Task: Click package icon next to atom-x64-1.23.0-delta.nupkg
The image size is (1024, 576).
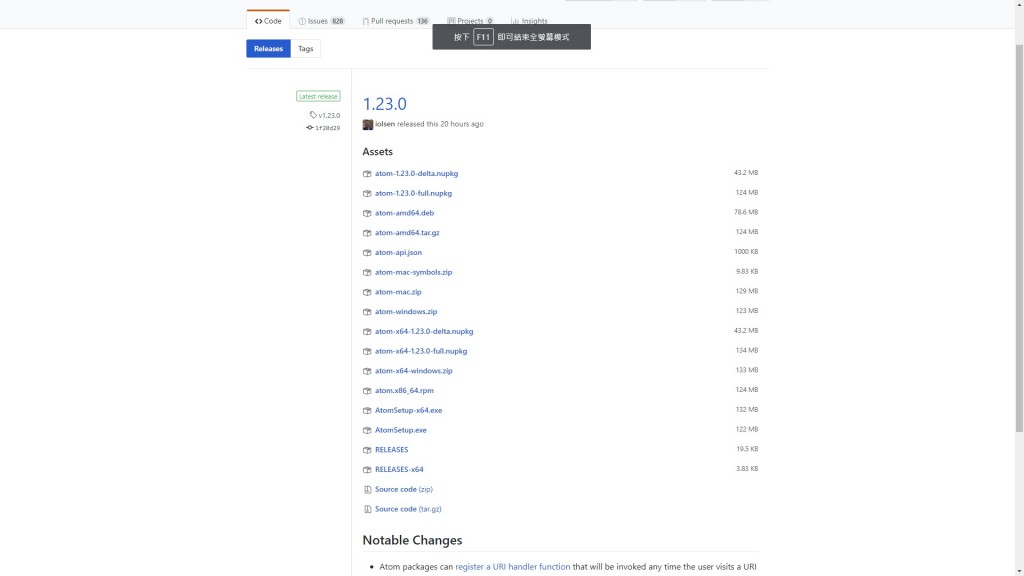Action: tap(367, 331)
